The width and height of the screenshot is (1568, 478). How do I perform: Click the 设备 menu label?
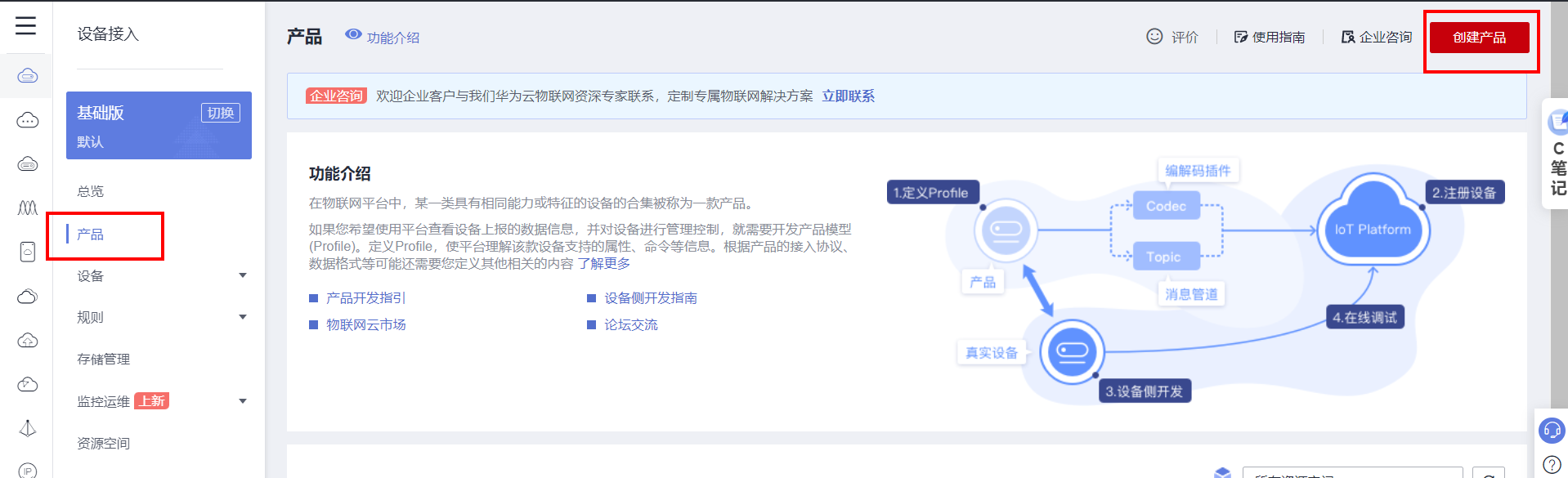(x=91, y=276)
